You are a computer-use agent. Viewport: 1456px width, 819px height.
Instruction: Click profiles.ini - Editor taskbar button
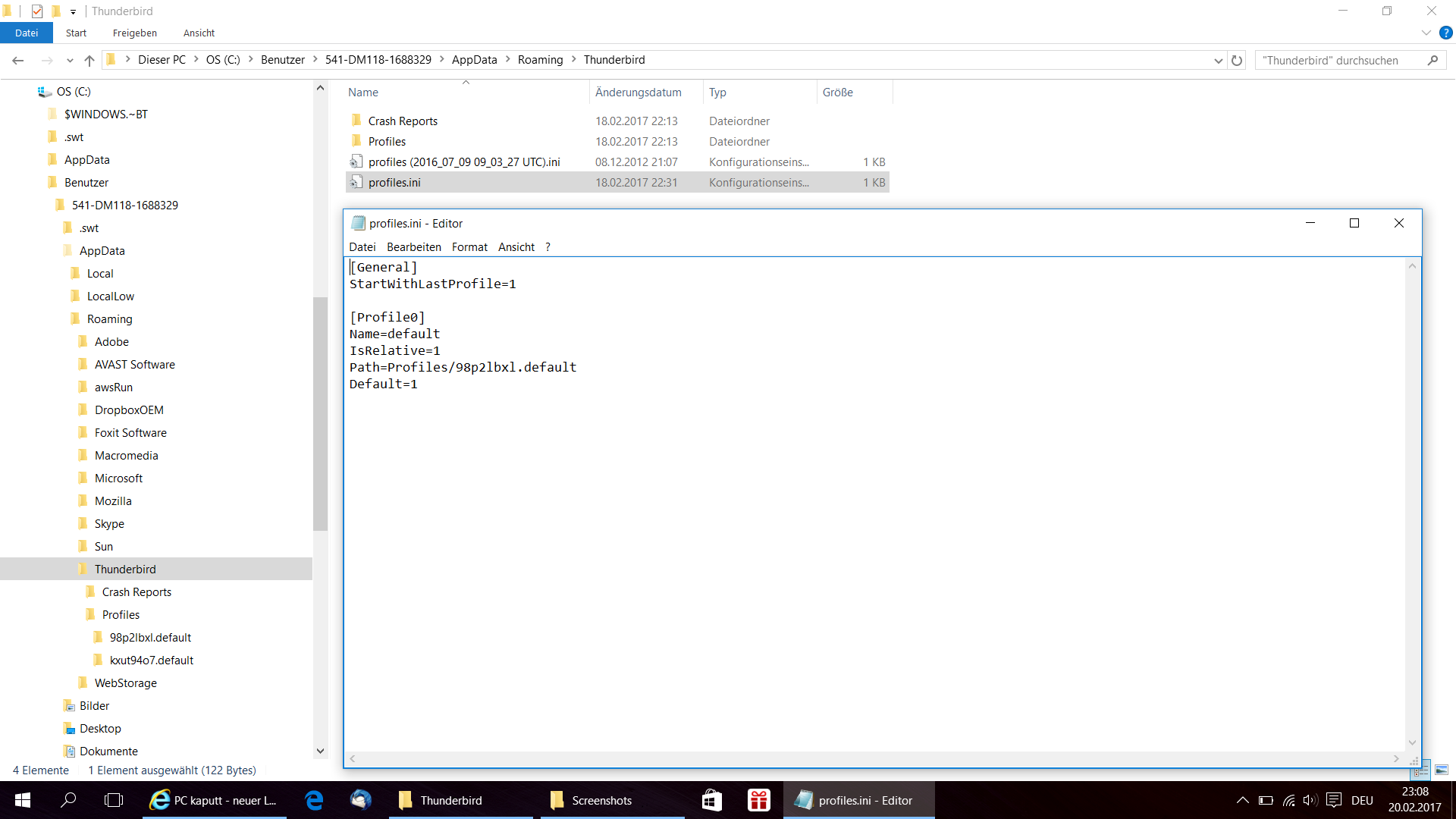tap(858, 800)
